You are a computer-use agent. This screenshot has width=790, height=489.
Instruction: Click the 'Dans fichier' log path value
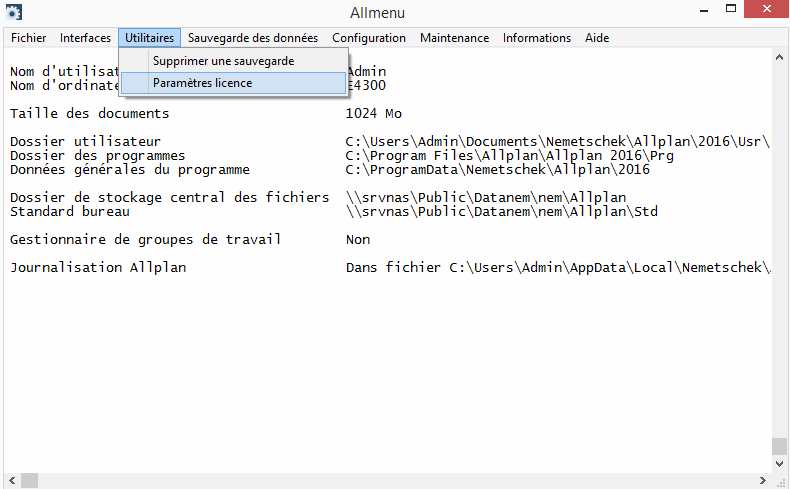(x=558, y=267)
